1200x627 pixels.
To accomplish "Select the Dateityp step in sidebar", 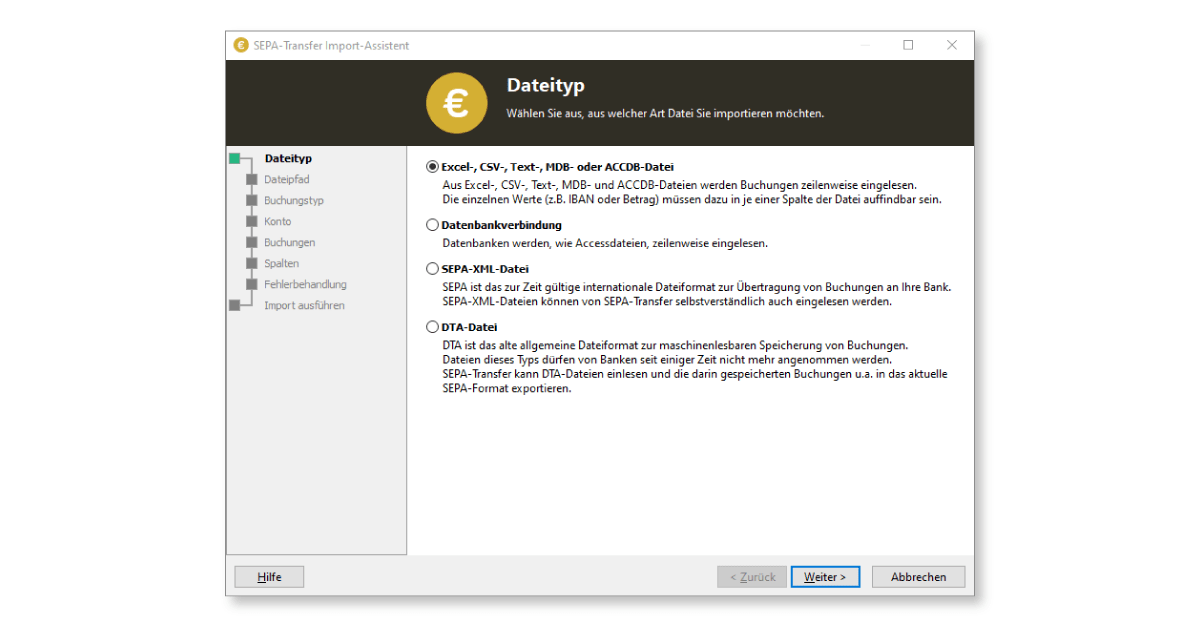I will point(288,158).
